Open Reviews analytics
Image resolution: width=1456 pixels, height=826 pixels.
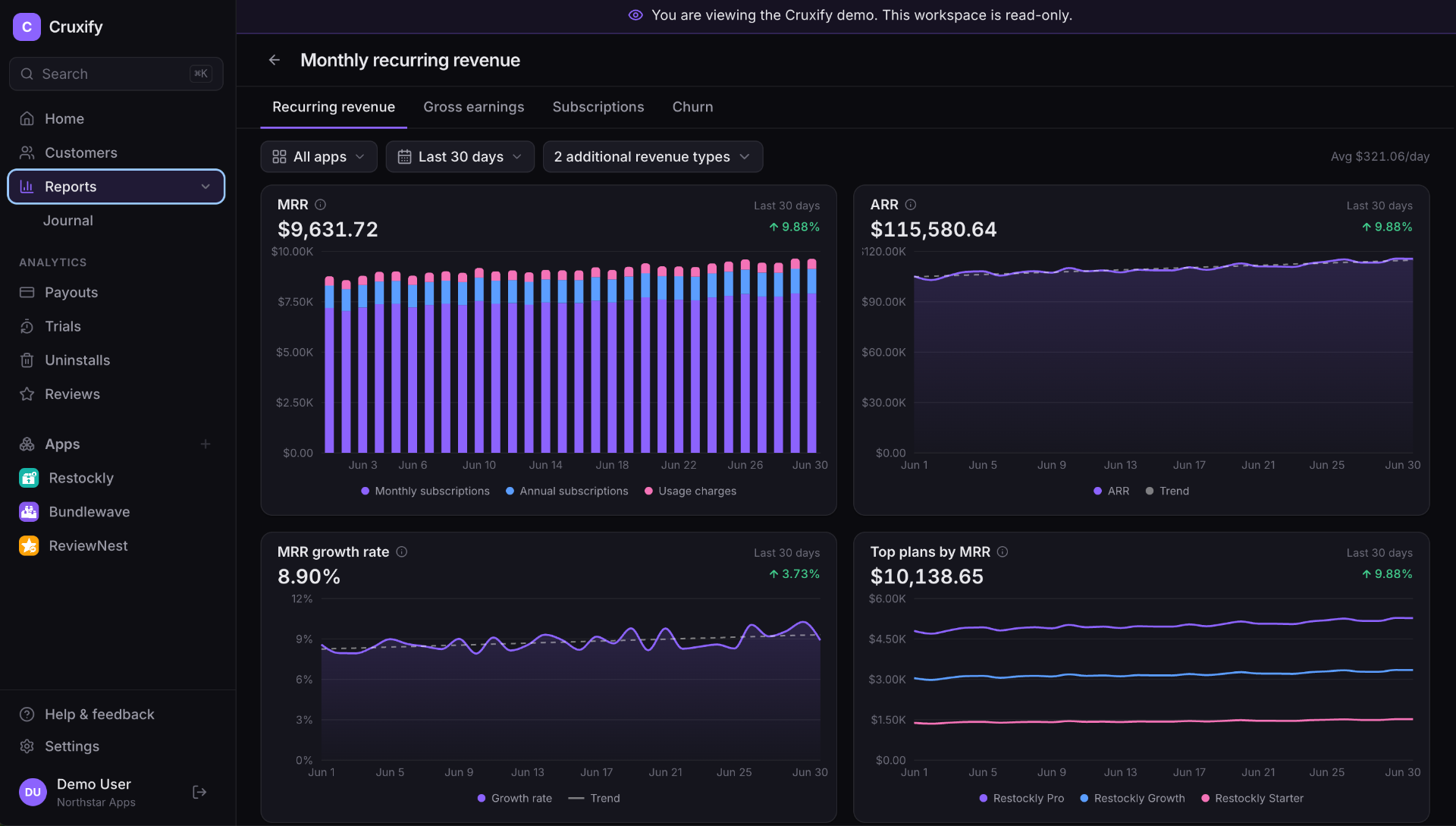coord(116,394)
